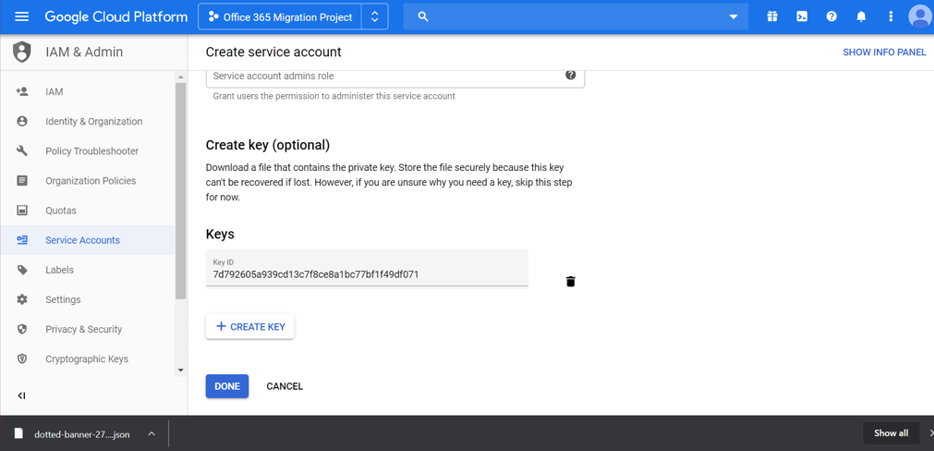Click the user account avatar
934x451 pixels.
(919, 17)
